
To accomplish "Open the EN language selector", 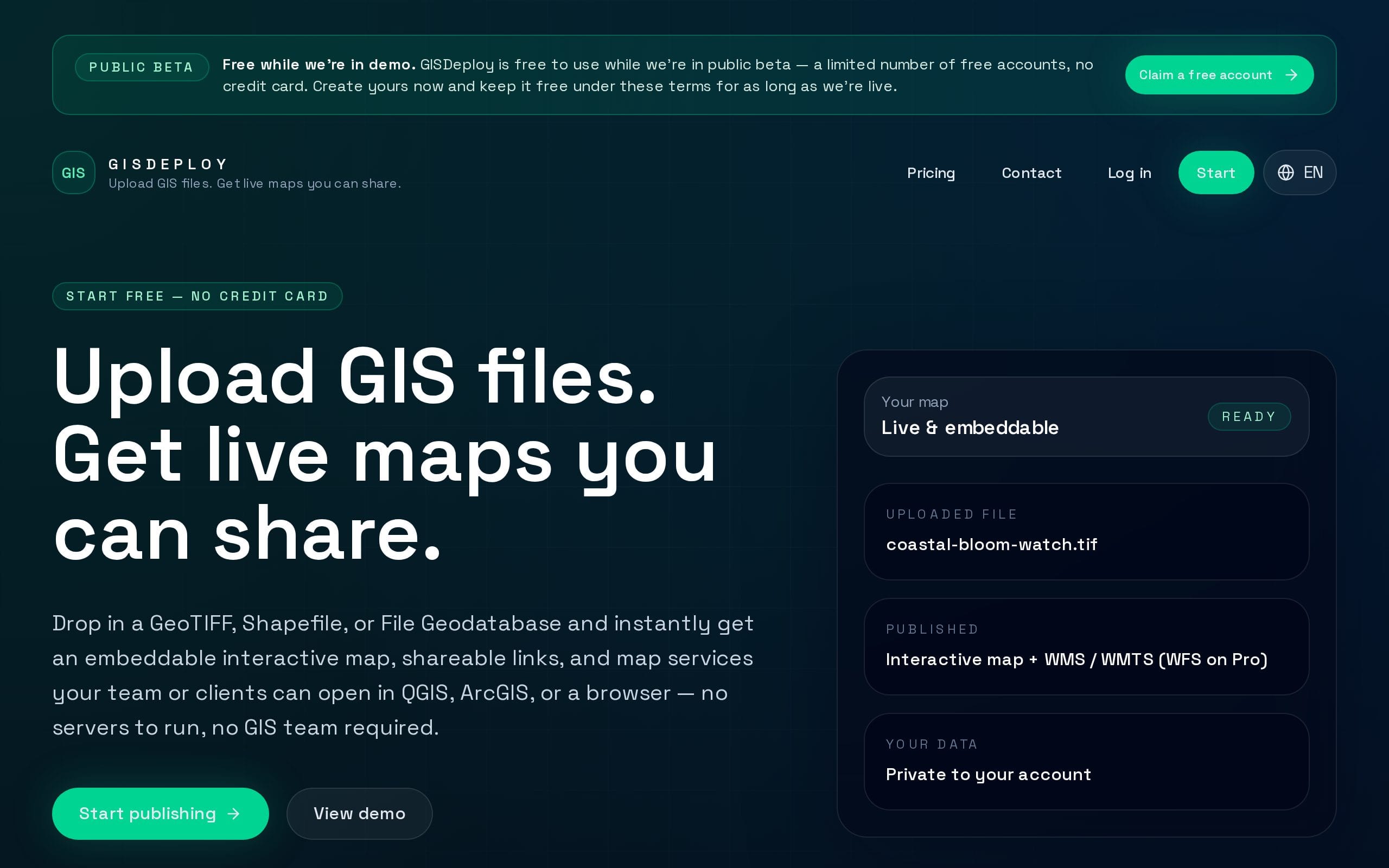I will 1299,172.
